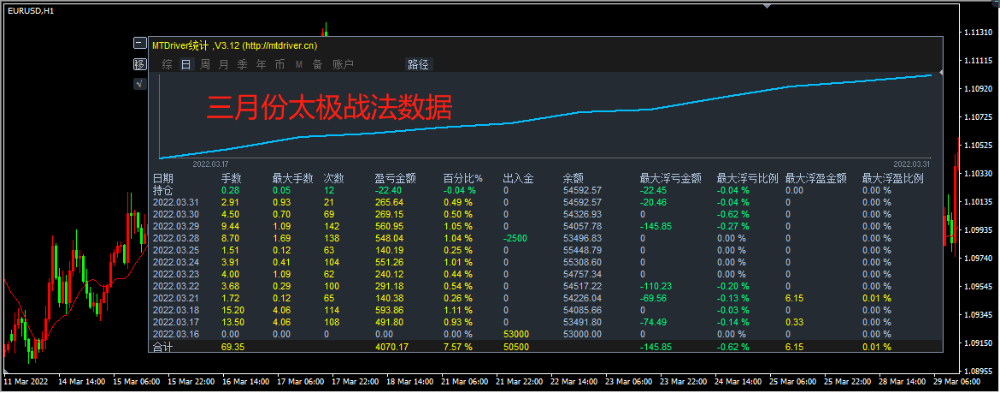Click the 盈亏金额 column header
Screen dimensions: 1000x393
coord(395,179)
